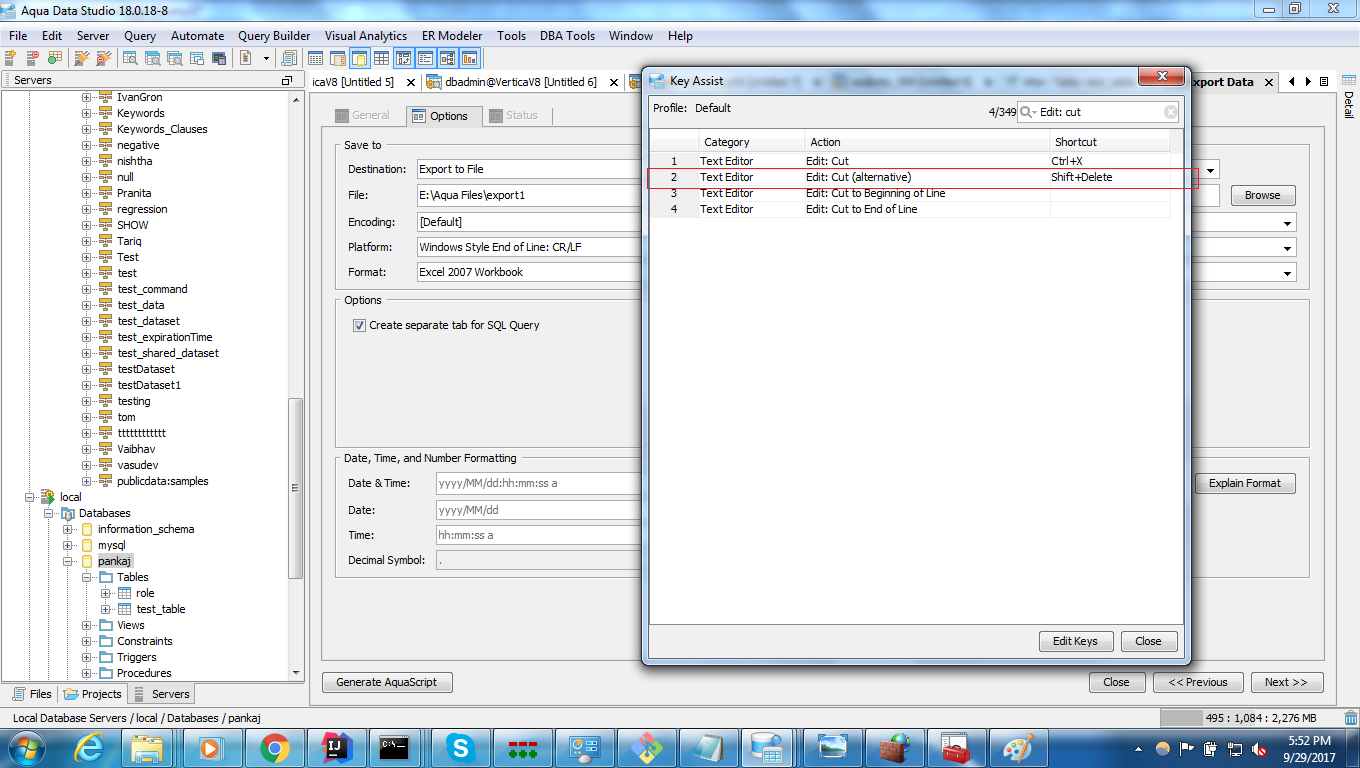This screenshot has width=1360, height=768.
Task: Click the Servers tree vertical scrollbar
Action: click(x=295, y=488)
